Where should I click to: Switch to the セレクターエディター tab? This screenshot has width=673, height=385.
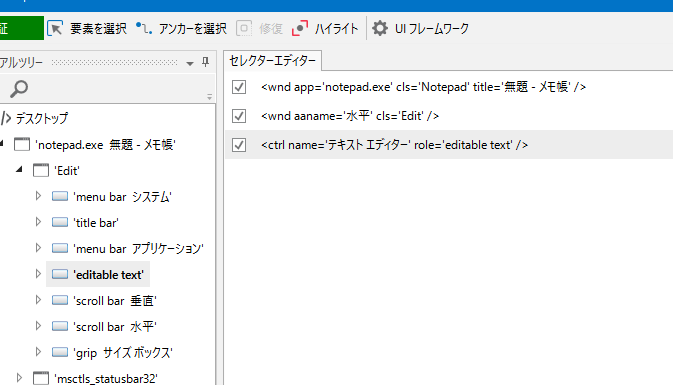273,61
